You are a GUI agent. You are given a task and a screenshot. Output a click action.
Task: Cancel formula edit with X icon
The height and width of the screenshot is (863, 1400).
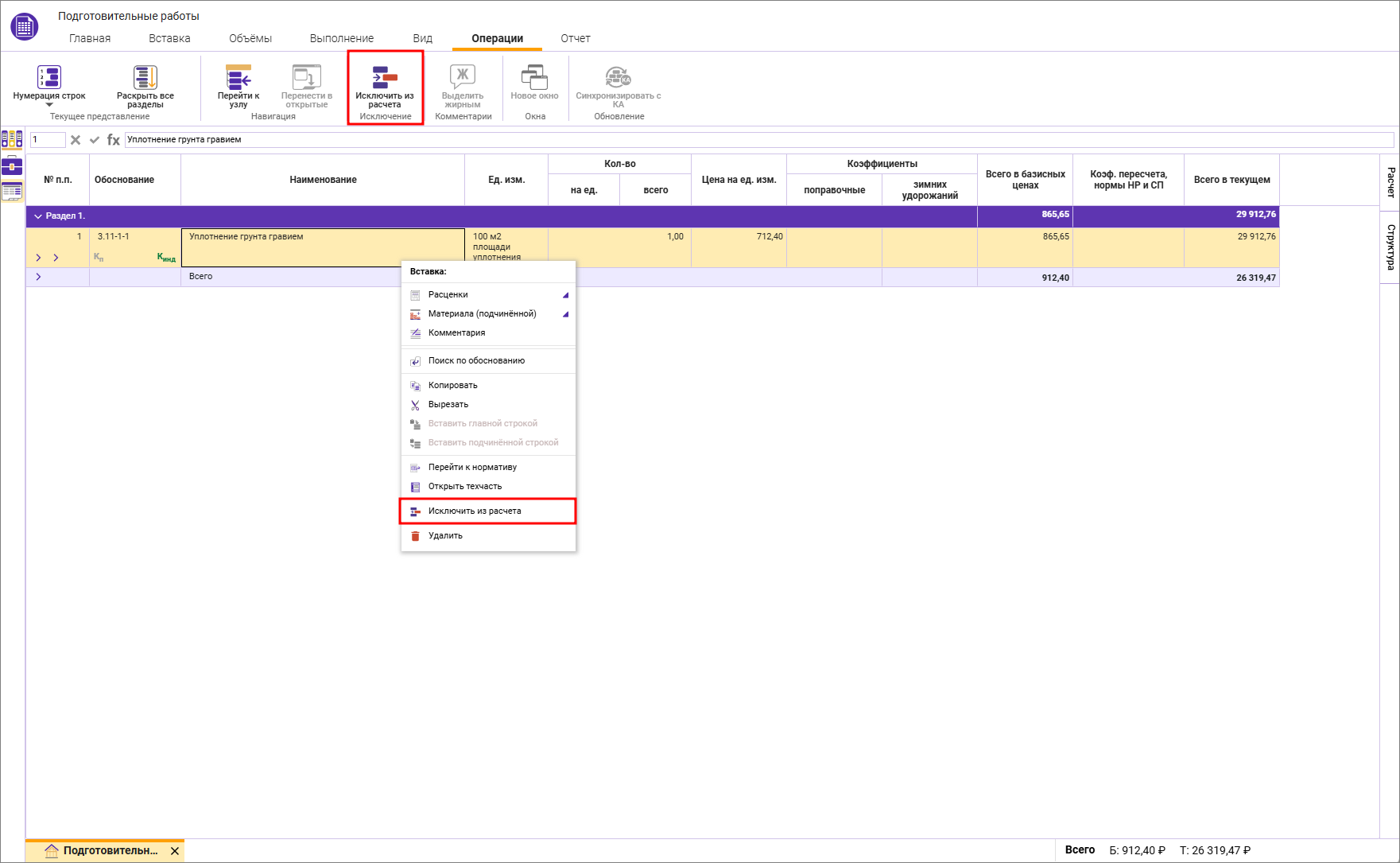point(76,140)
